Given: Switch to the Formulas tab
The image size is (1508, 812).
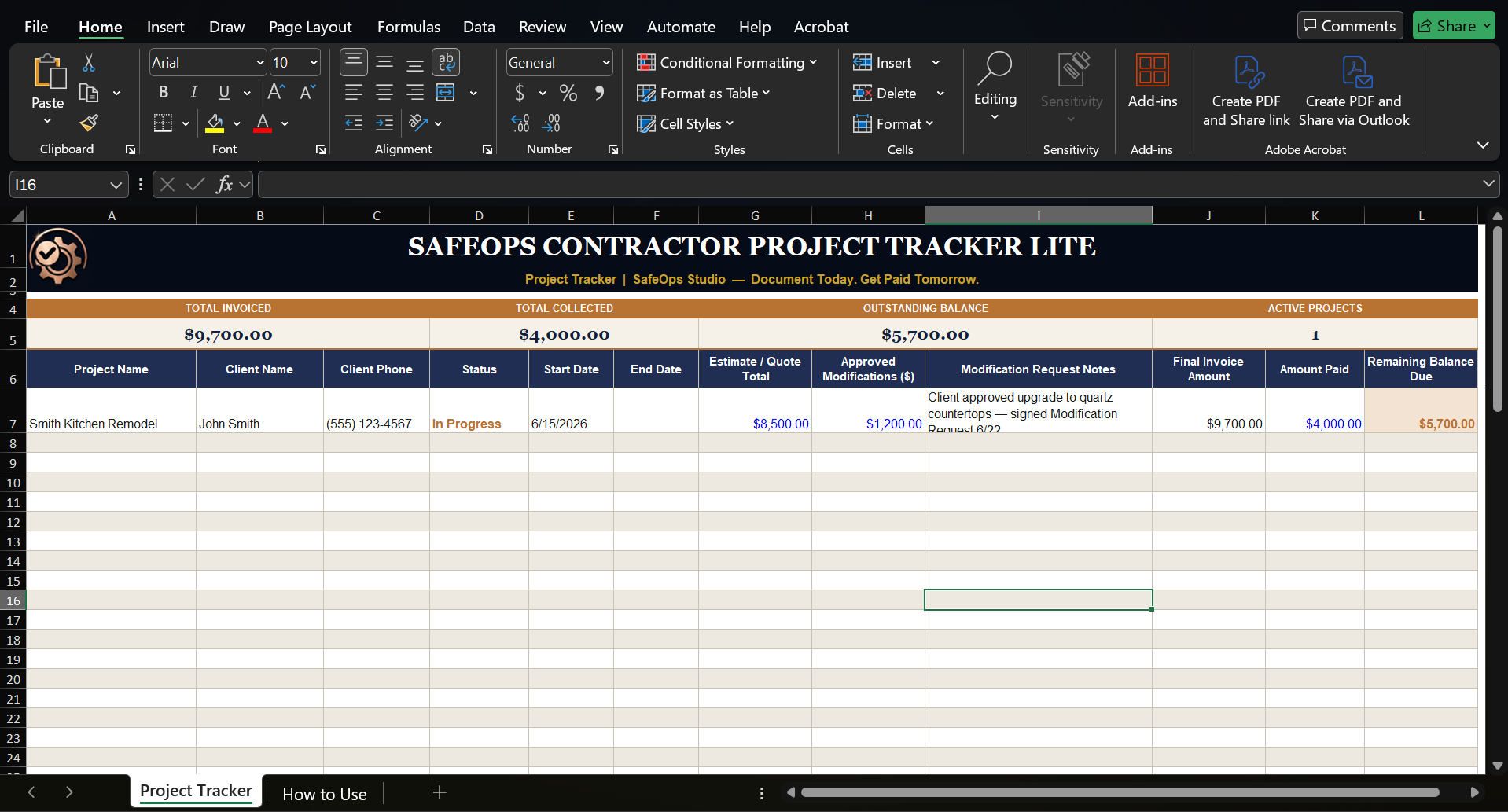Looking at the screenshot, I should tap(409, 27).
